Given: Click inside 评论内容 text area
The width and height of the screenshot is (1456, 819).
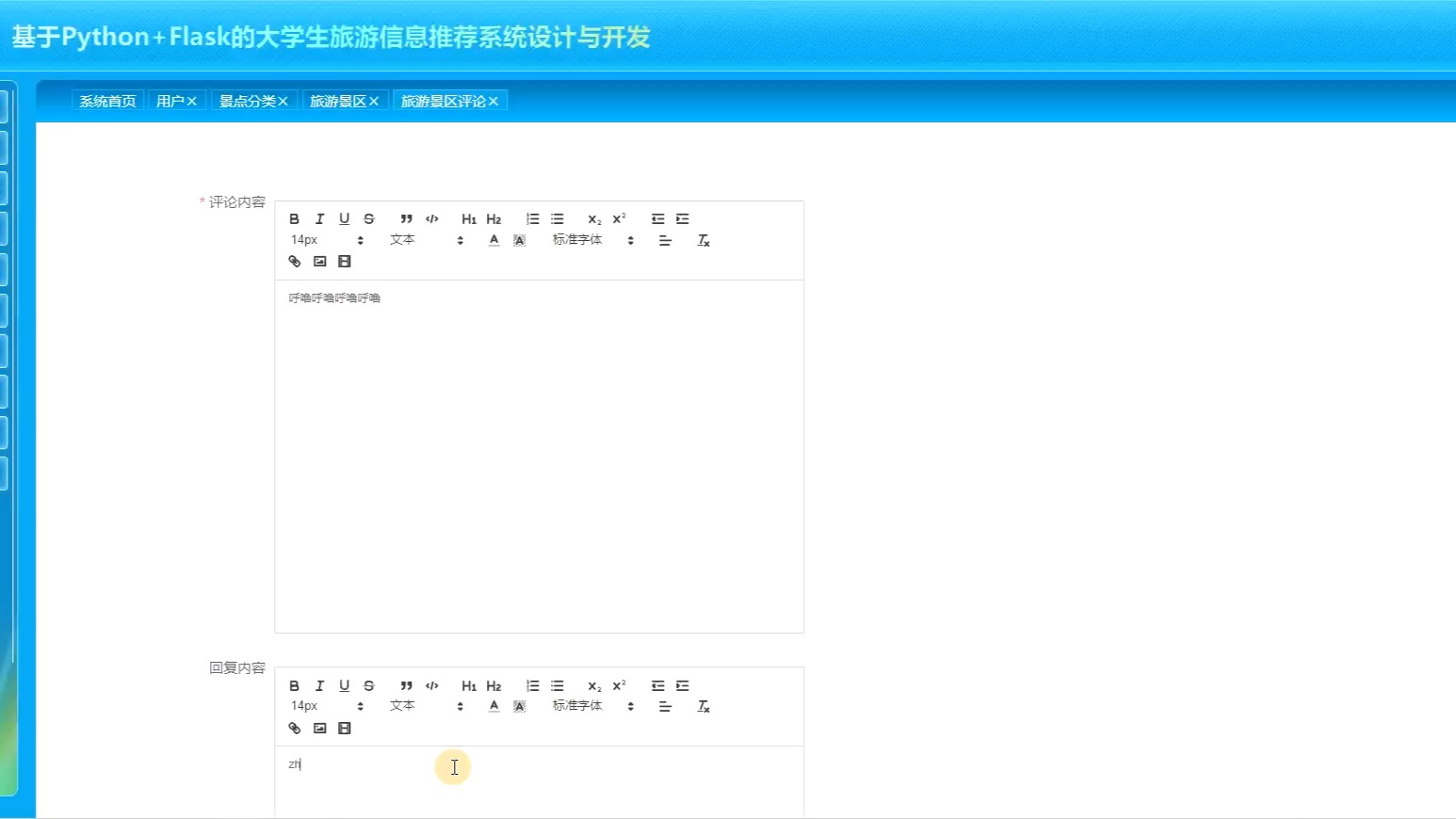Looking at the screenshot, I should point(539,457).
